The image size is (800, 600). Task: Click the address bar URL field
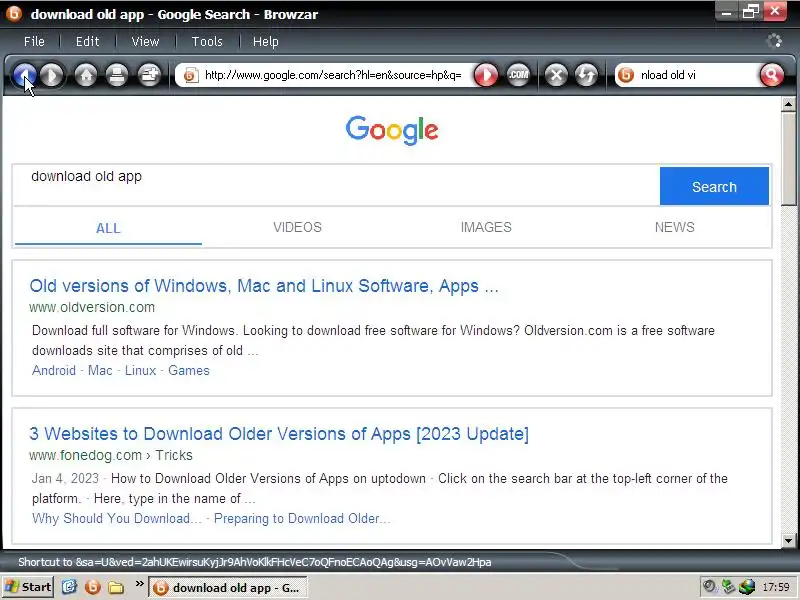333,76
